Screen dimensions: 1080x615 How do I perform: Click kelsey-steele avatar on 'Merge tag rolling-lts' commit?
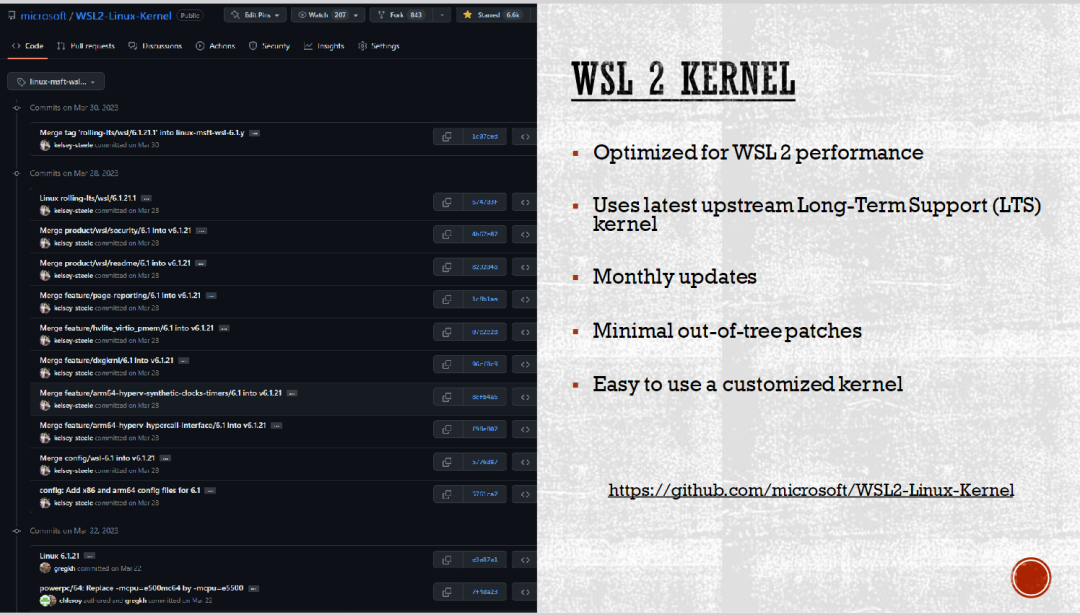pyautogui.click(x=45, y=145)
